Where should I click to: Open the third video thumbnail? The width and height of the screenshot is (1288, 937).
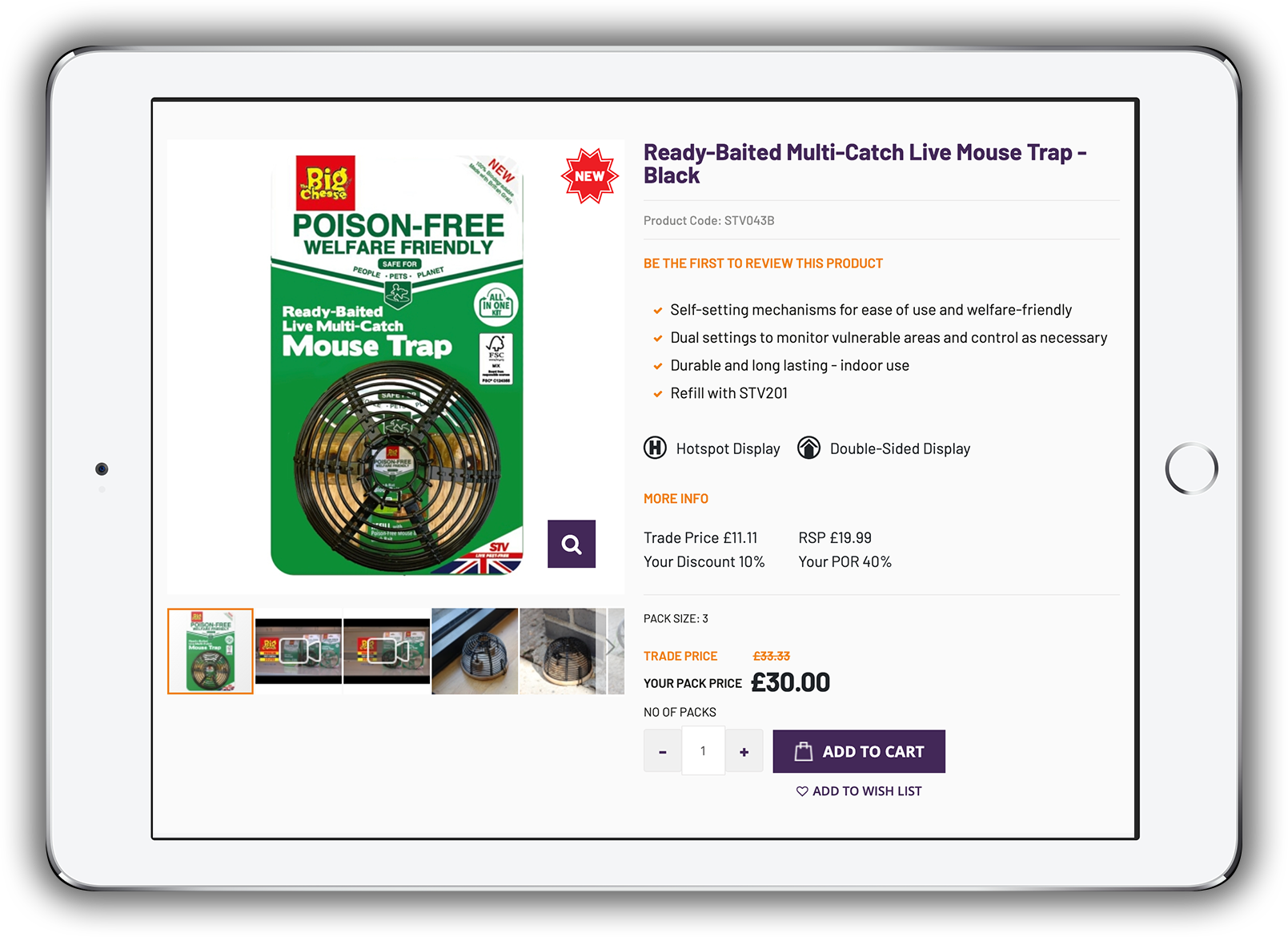coord(387,651)
